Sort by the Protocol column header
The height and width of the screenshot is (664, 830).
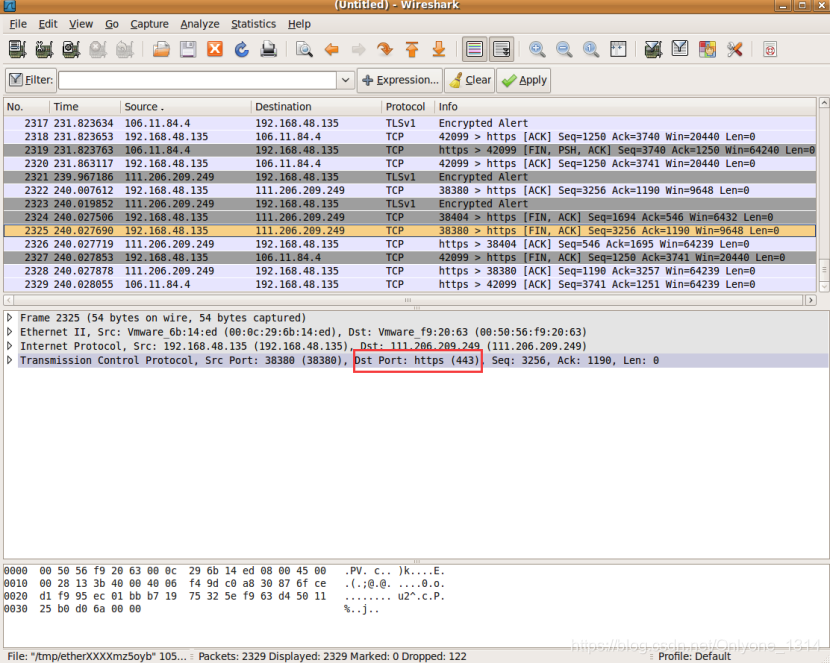[x=408, y=106]
